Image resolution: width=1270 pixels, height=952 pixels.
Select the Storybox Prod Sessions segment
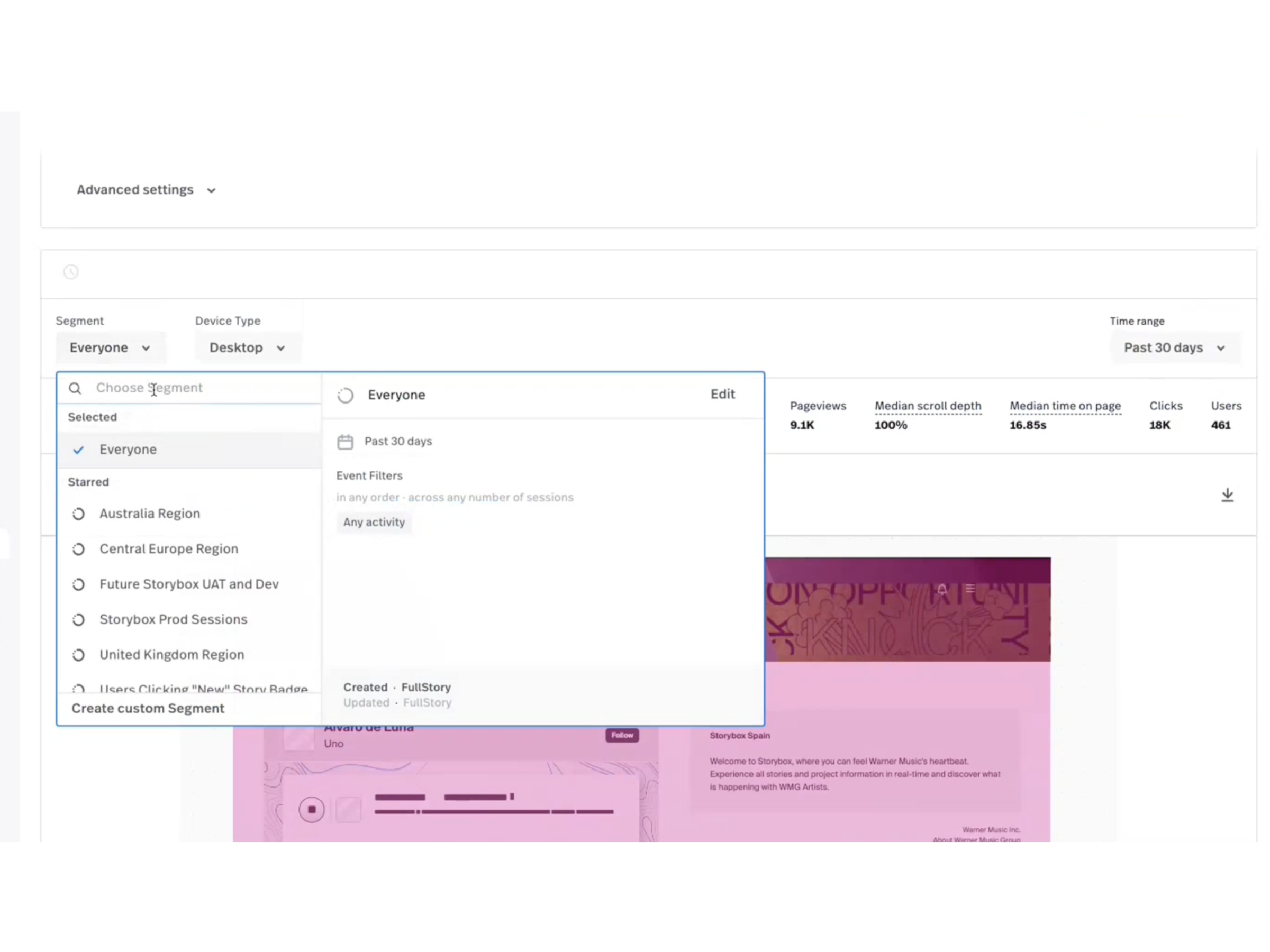[173, 620]
